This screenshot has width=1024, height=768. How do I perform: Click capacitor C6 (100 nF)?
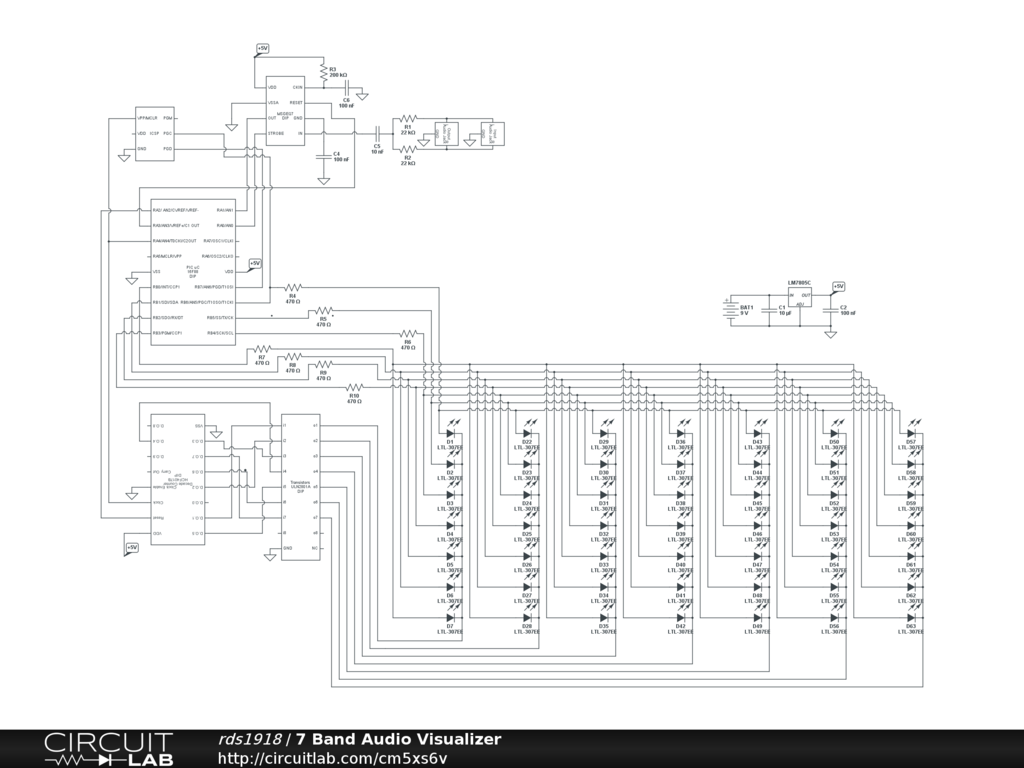[x=346, y=88]
